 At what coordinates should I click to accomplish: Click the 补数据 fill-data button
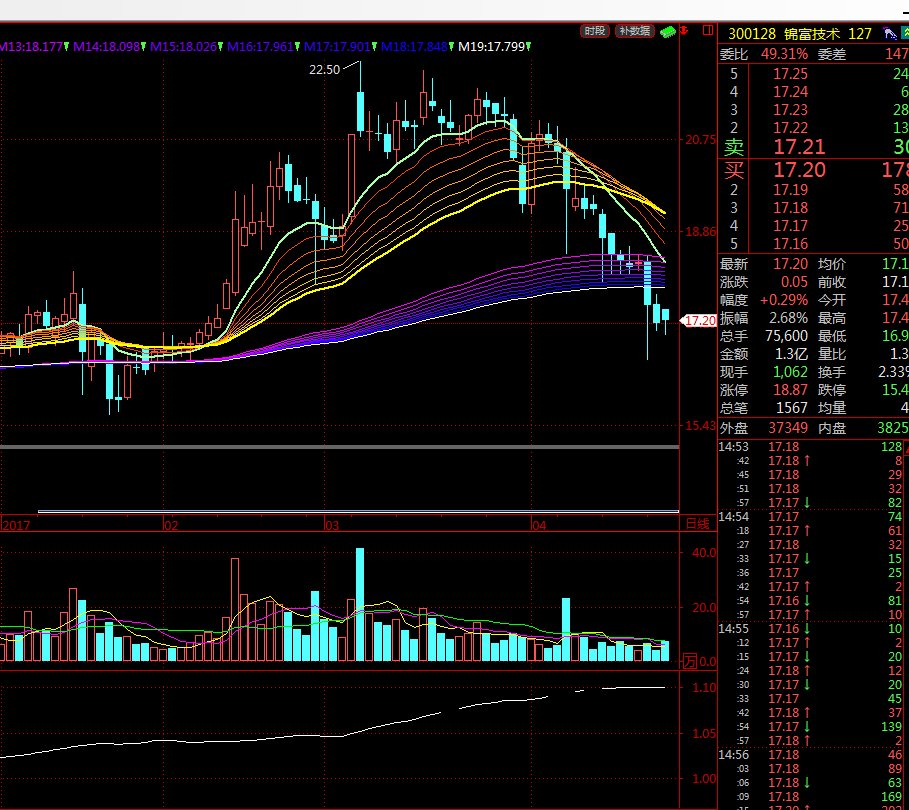click(x=635, y=31)
